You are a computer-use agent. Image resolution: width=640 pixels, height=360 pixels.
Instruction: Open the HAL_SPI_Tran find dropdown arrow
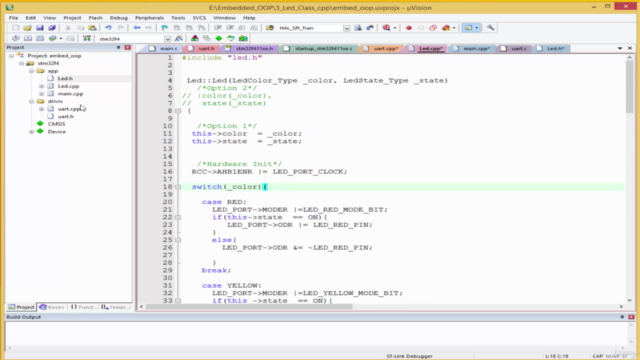pos(347,28)
